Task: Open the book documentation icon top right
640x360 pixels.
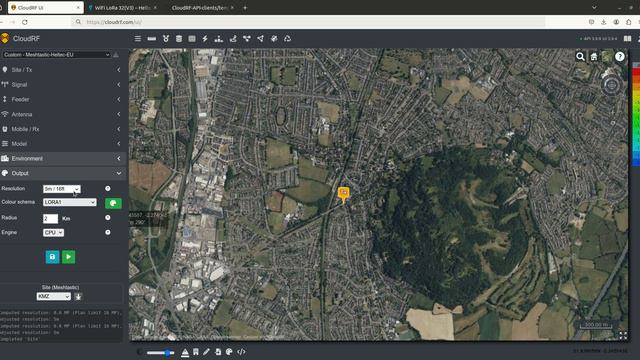Action: 627,39
